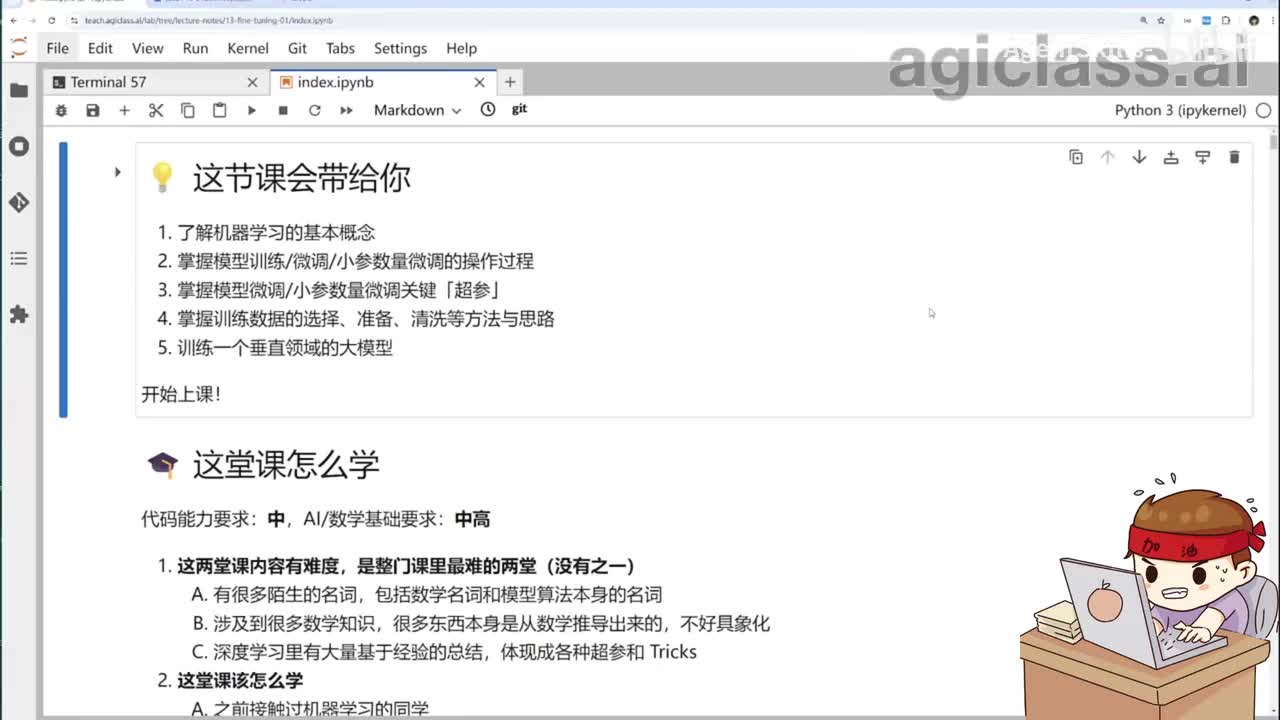Bookmark this page with the star icon
The width and height of the screenshot is (1280, 720).
(x=1161, y=20)
